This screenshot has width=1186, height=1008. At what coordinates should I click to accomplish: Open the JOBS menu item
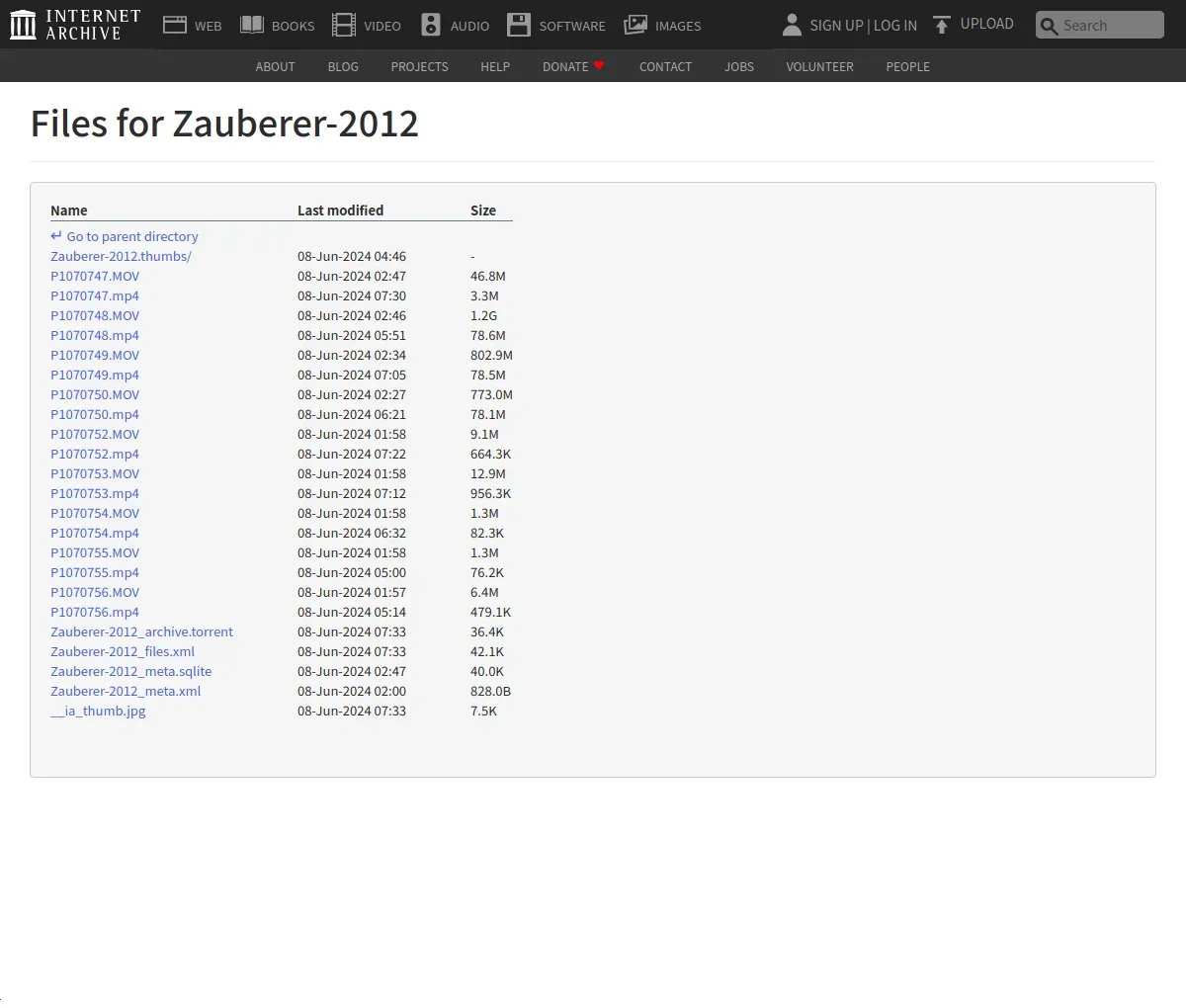click(x=739, y=66)
